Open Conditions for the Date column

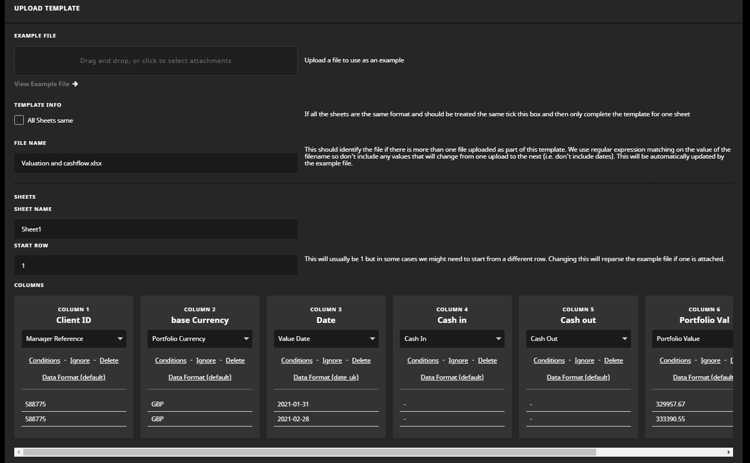tap(297, 360)
